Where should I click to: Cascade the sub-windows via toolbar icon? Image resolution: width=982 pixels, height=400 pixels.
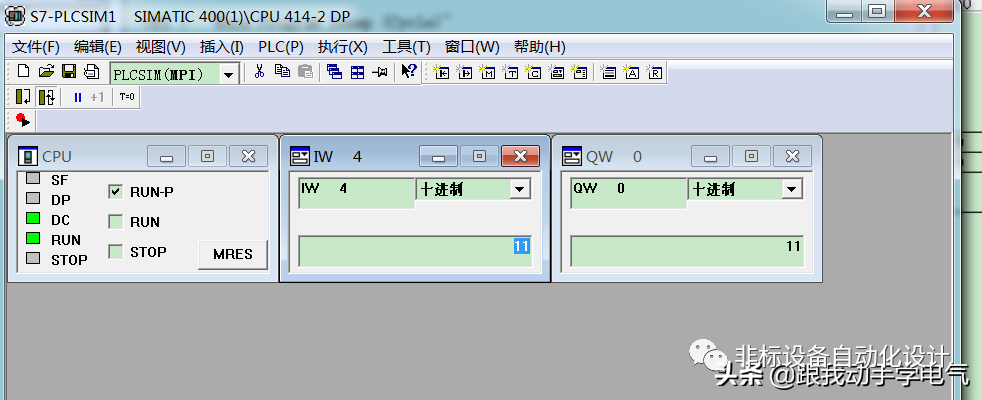[334, 72]
